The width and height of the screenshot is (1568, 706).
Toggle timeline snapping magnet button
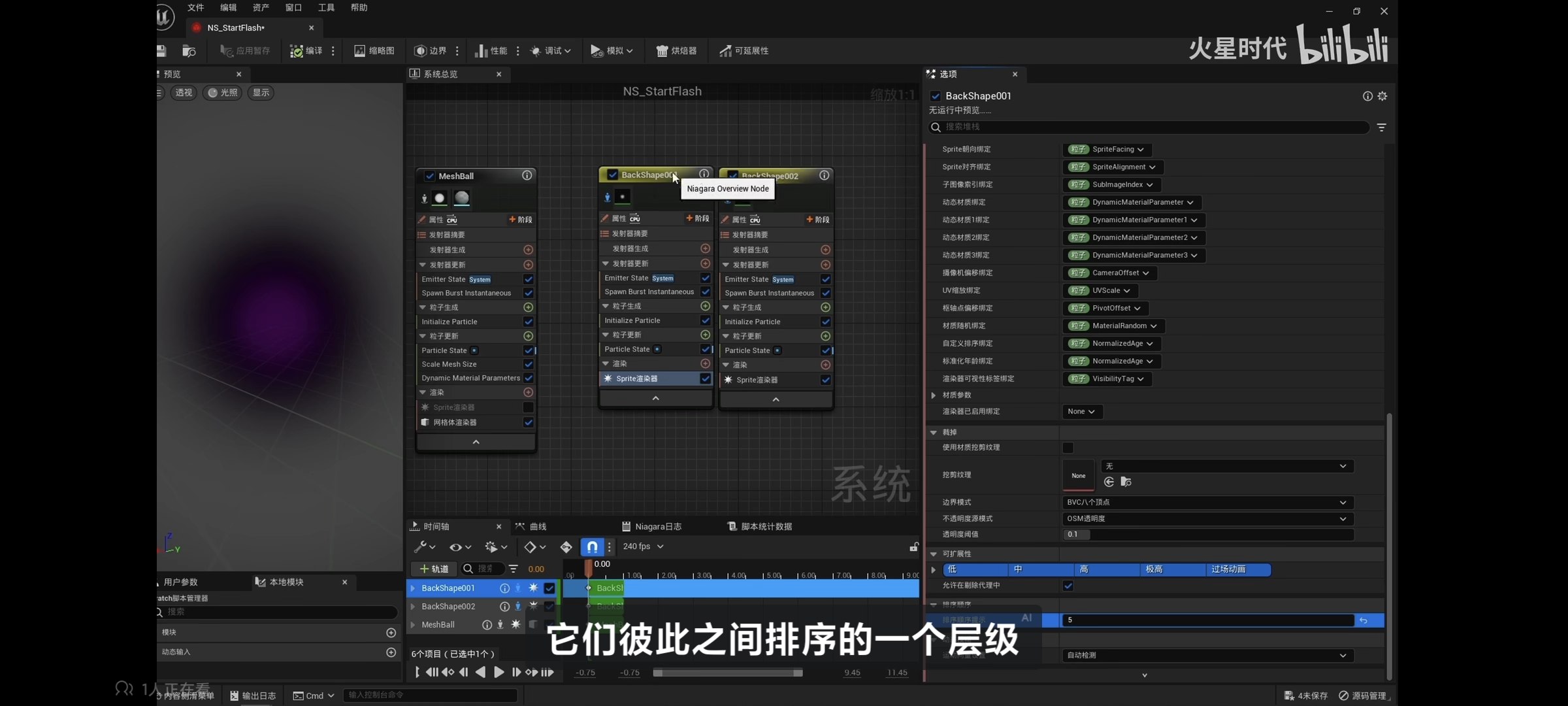[x=591, y=546]
